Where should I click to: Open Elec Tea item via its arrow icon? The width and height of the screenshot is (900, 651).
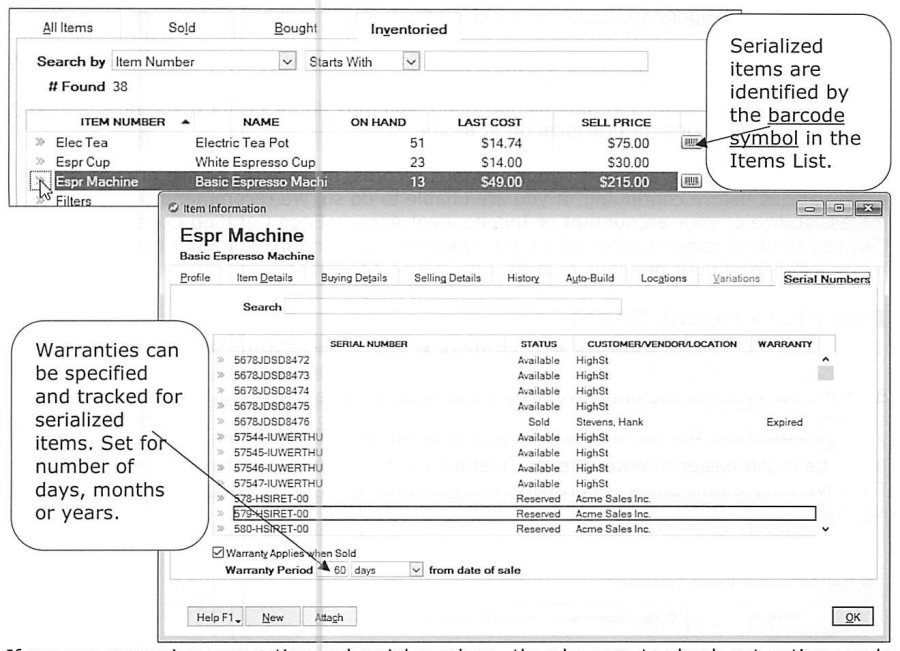[40, 142]
